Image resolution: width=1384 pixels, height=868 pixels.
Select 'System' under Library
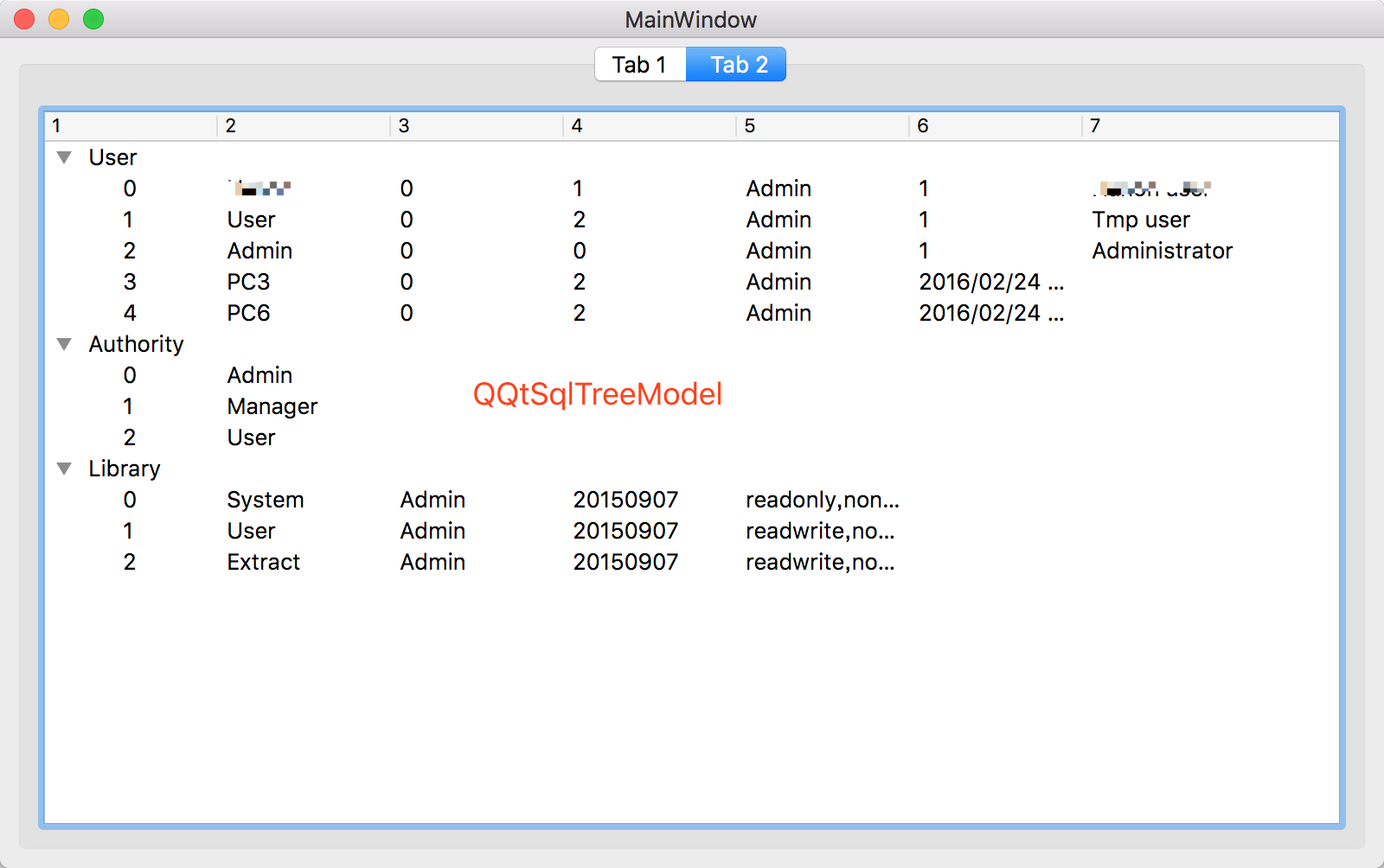(266, 500)
